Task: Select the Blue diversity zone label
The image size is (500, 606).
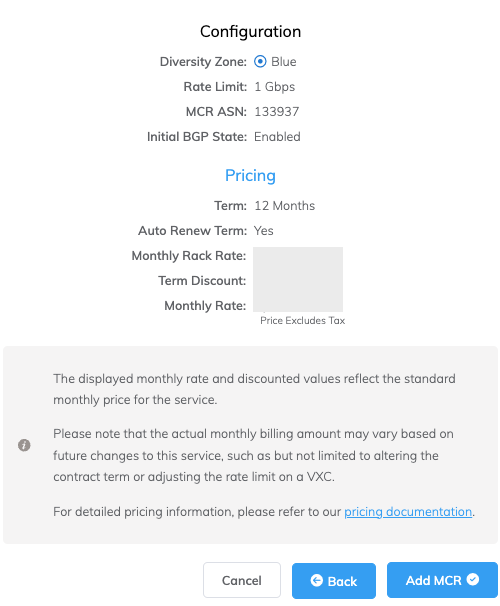Action: 284,62
